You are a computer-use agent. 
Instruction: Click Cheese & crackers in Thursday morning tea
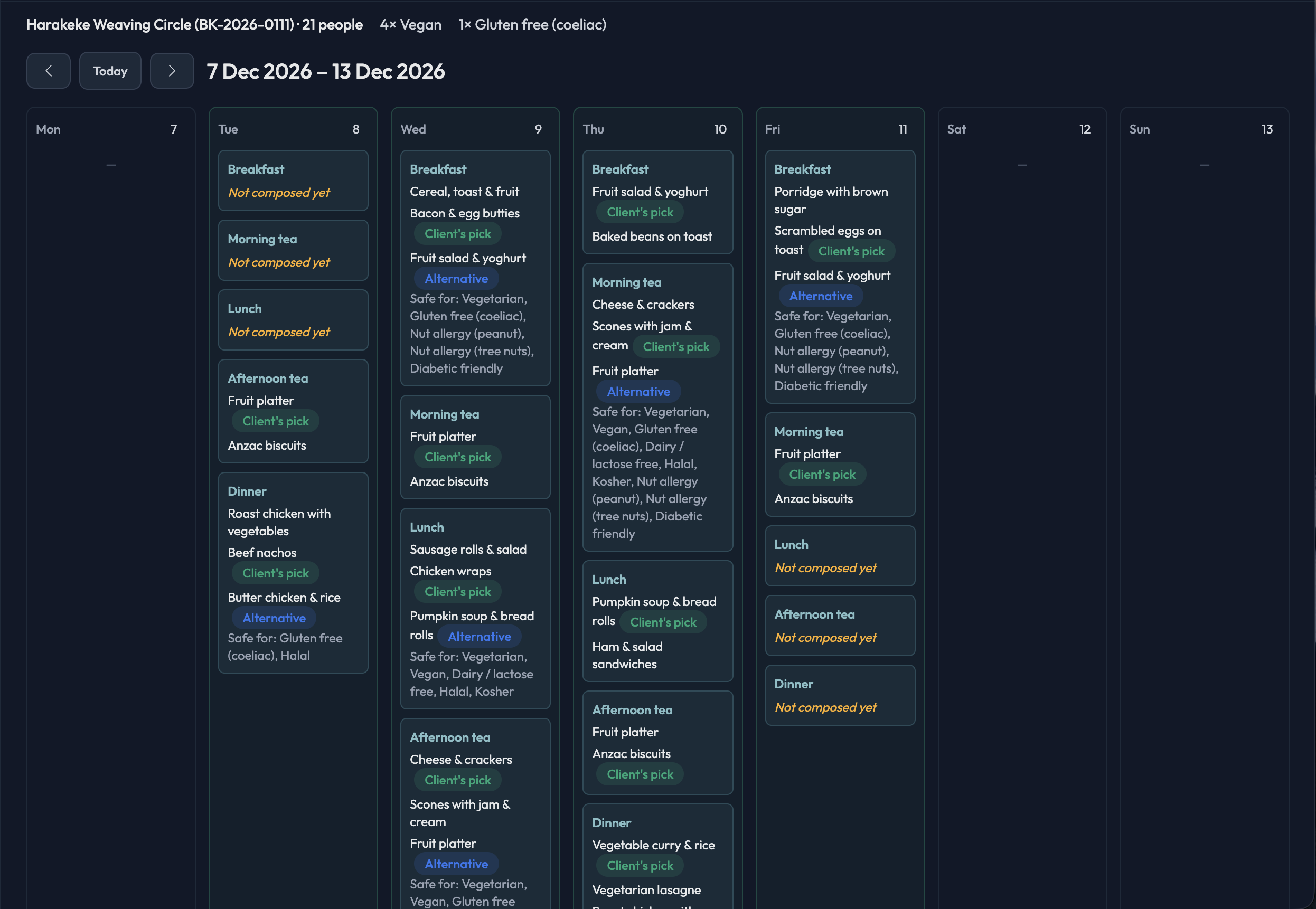643,304
